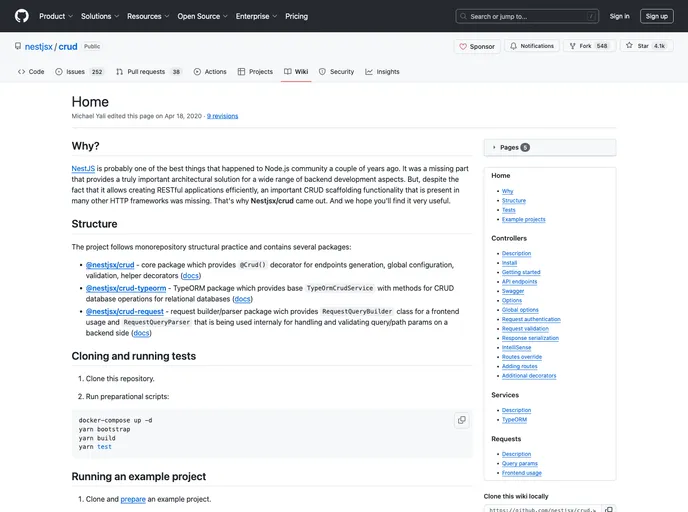Open sidebar Structure link
688x512 pixels.
pyautogui.click(x=514, y=201)
